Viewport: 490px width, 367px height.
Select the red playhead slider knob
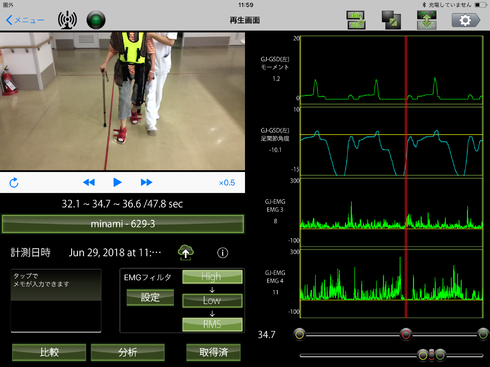(x=406, y=334)
